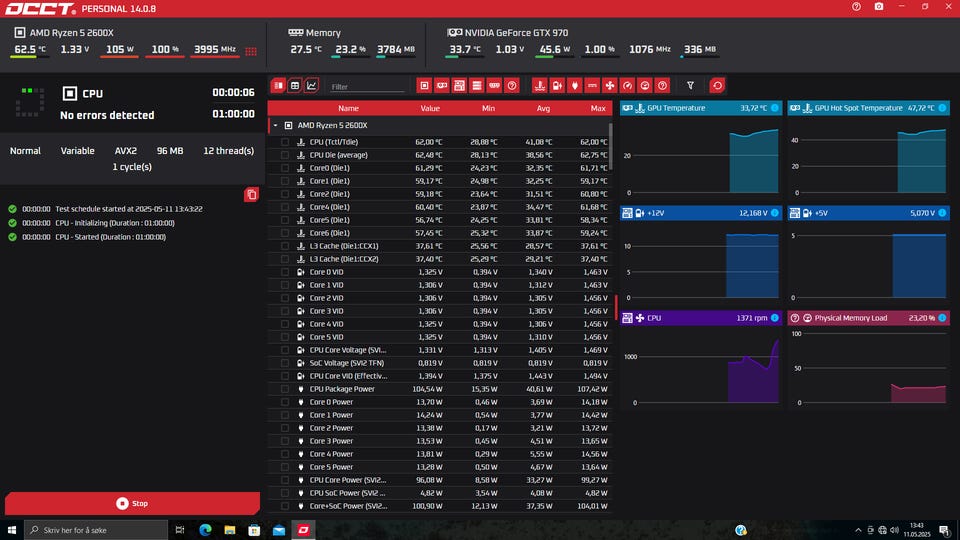Check the L3 Cache (Die1:CCX1) row checkbox

(285, 246)
